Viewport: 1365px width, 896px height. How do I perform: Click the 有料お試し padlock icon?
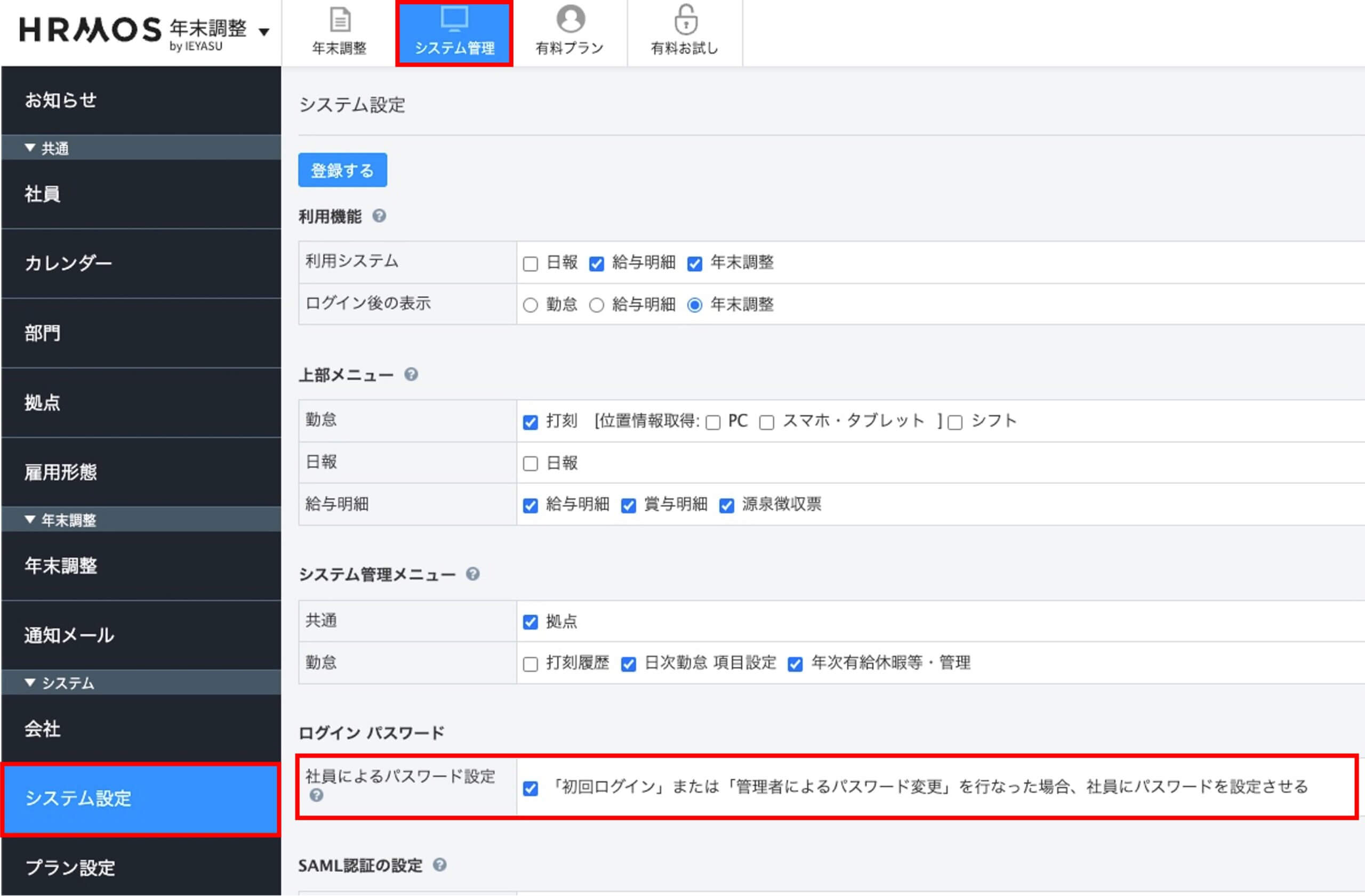685,20
